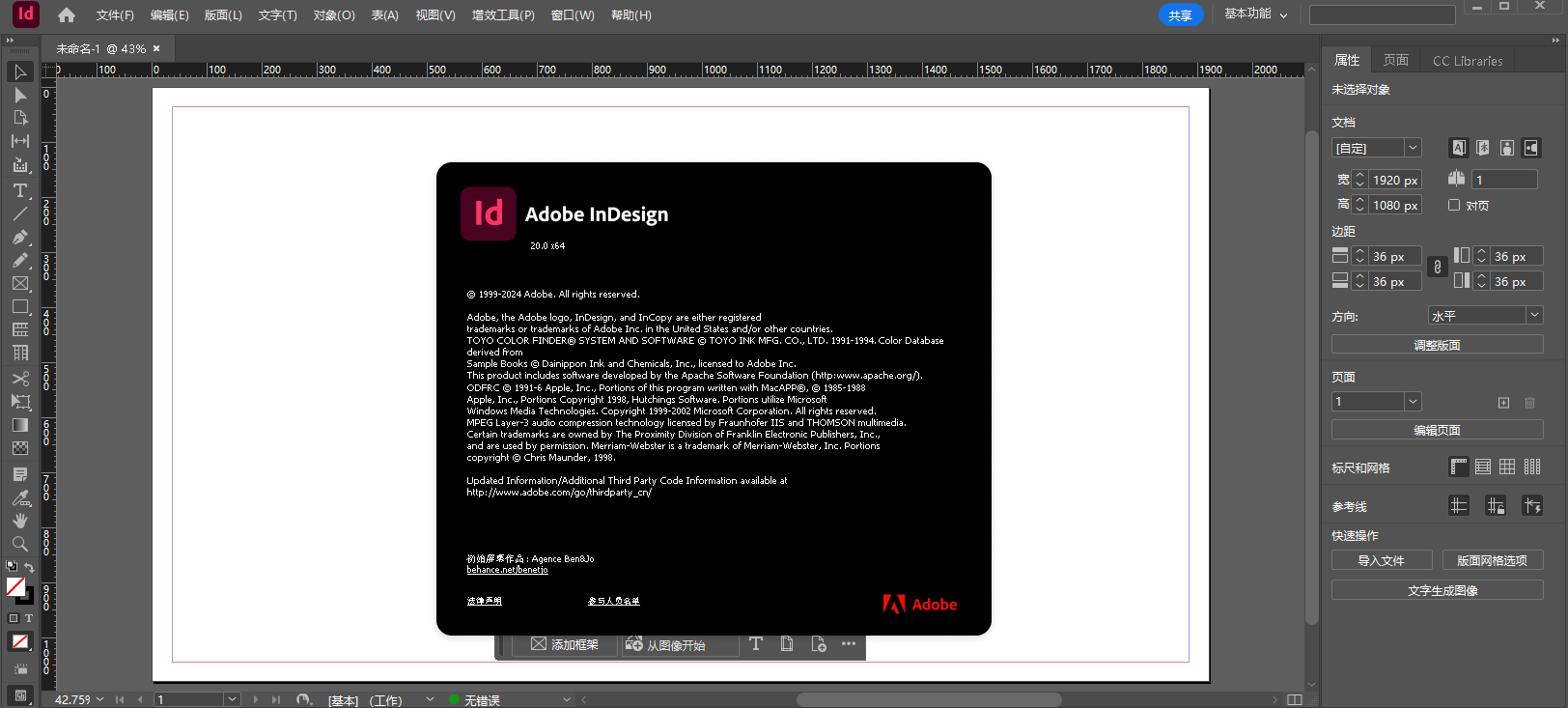This screenshot has width=1568, height=708.
Task: Pick the Rectangle Frame tool
Action: point(20,283)
